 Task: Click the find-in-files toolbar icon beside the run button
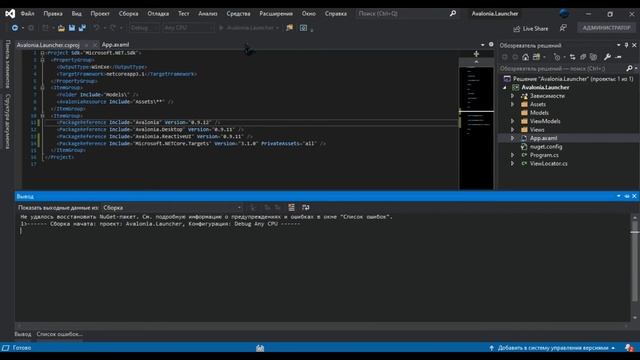click(x=289, y=28)
